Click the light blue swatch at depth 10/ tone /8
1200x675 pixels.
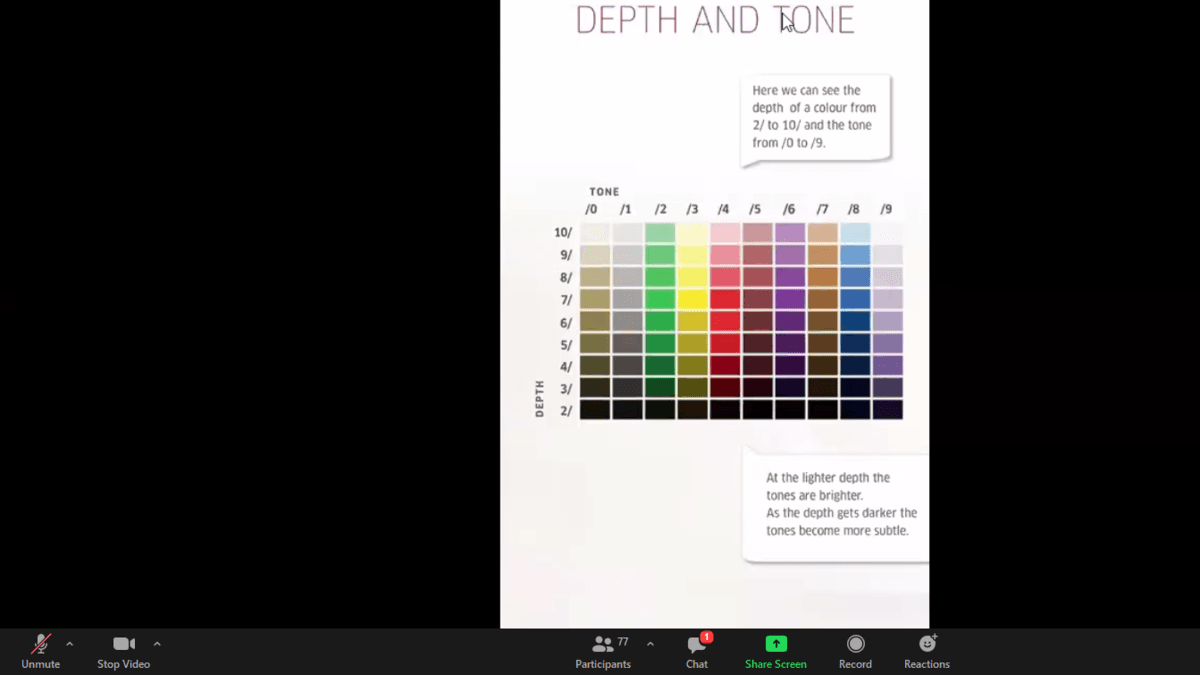tap(855, 233)
